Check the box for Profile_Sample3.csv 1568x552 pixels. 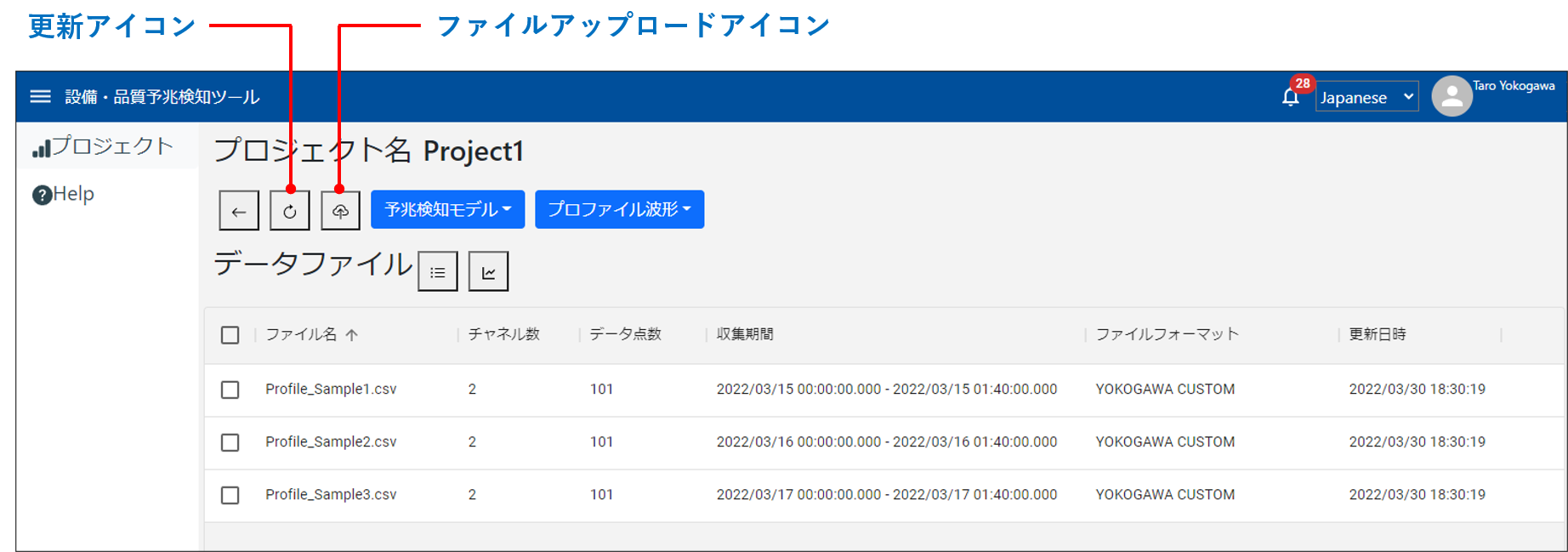point(230,495)
